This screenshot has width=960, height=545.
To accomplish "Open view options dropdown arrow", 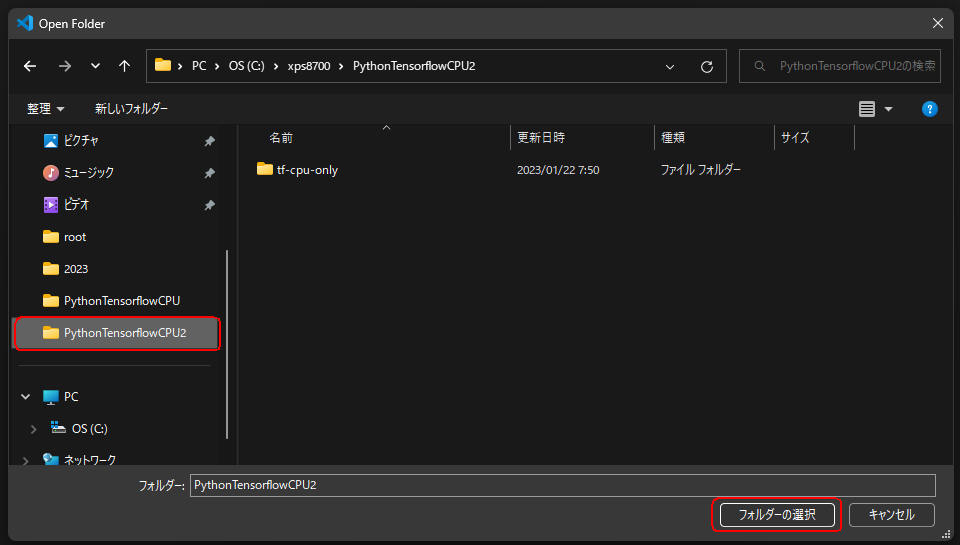I will pos(888,109).
